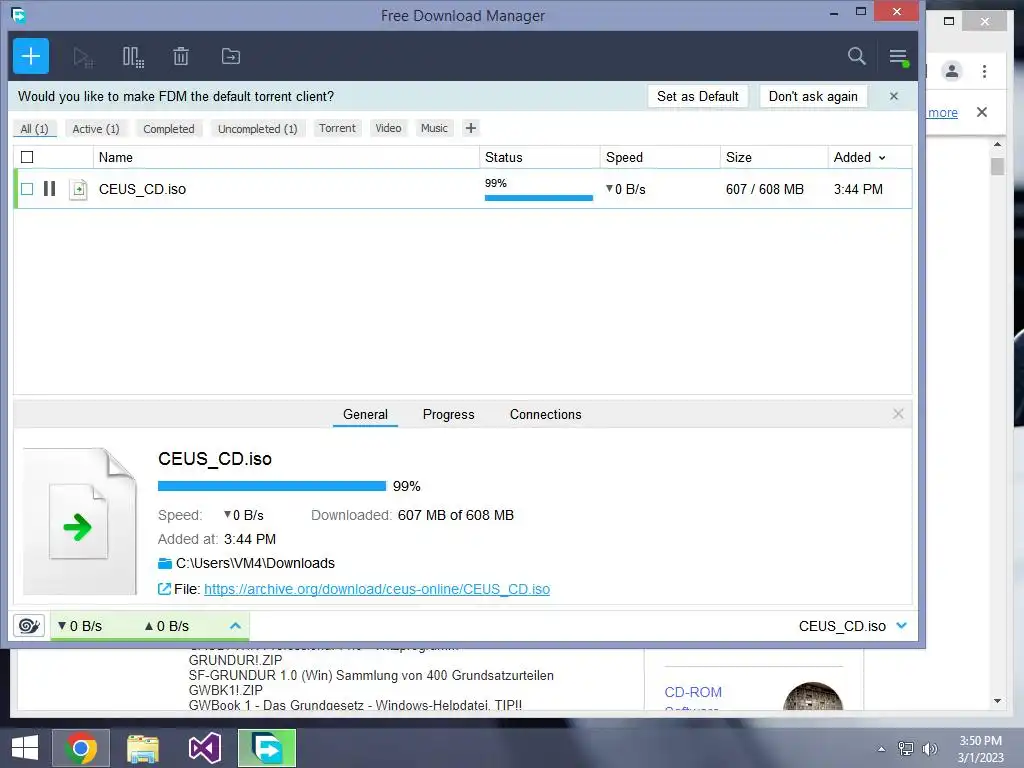Close the browser notification bar X
The height and width of the screenshot is (768, 1024).
(982, 112)
